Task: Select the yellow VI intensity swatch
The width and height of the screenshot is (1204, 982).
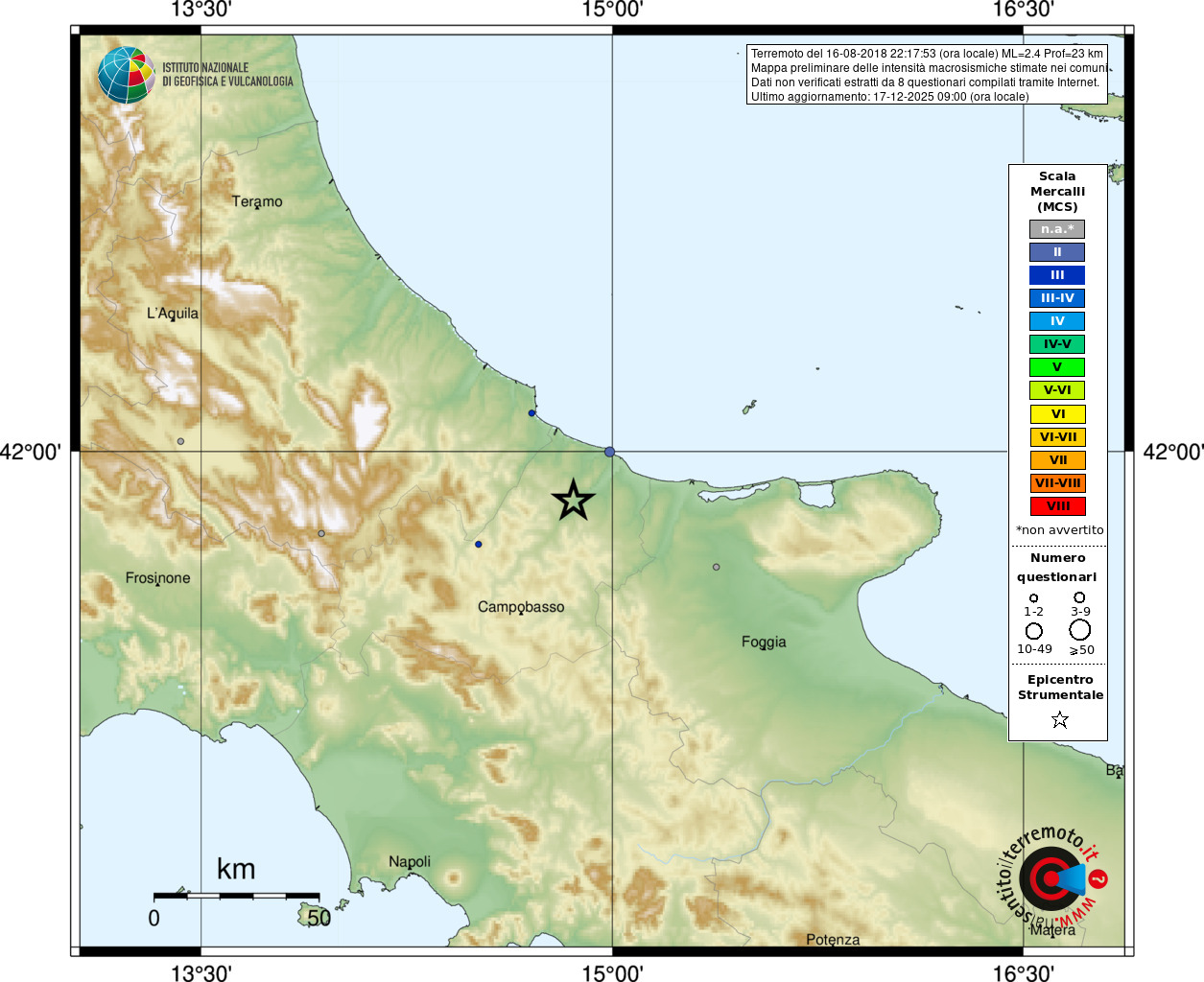Action: coord(1057,414)
